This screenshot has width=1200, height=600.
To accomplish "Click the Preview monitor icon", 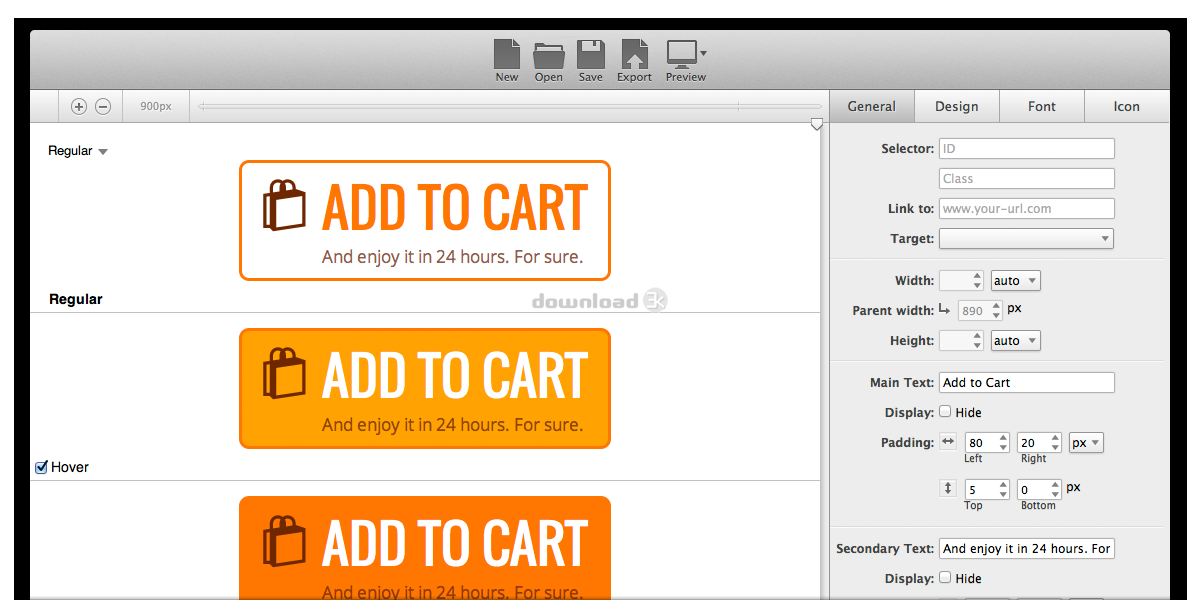I will coord(682,54).
